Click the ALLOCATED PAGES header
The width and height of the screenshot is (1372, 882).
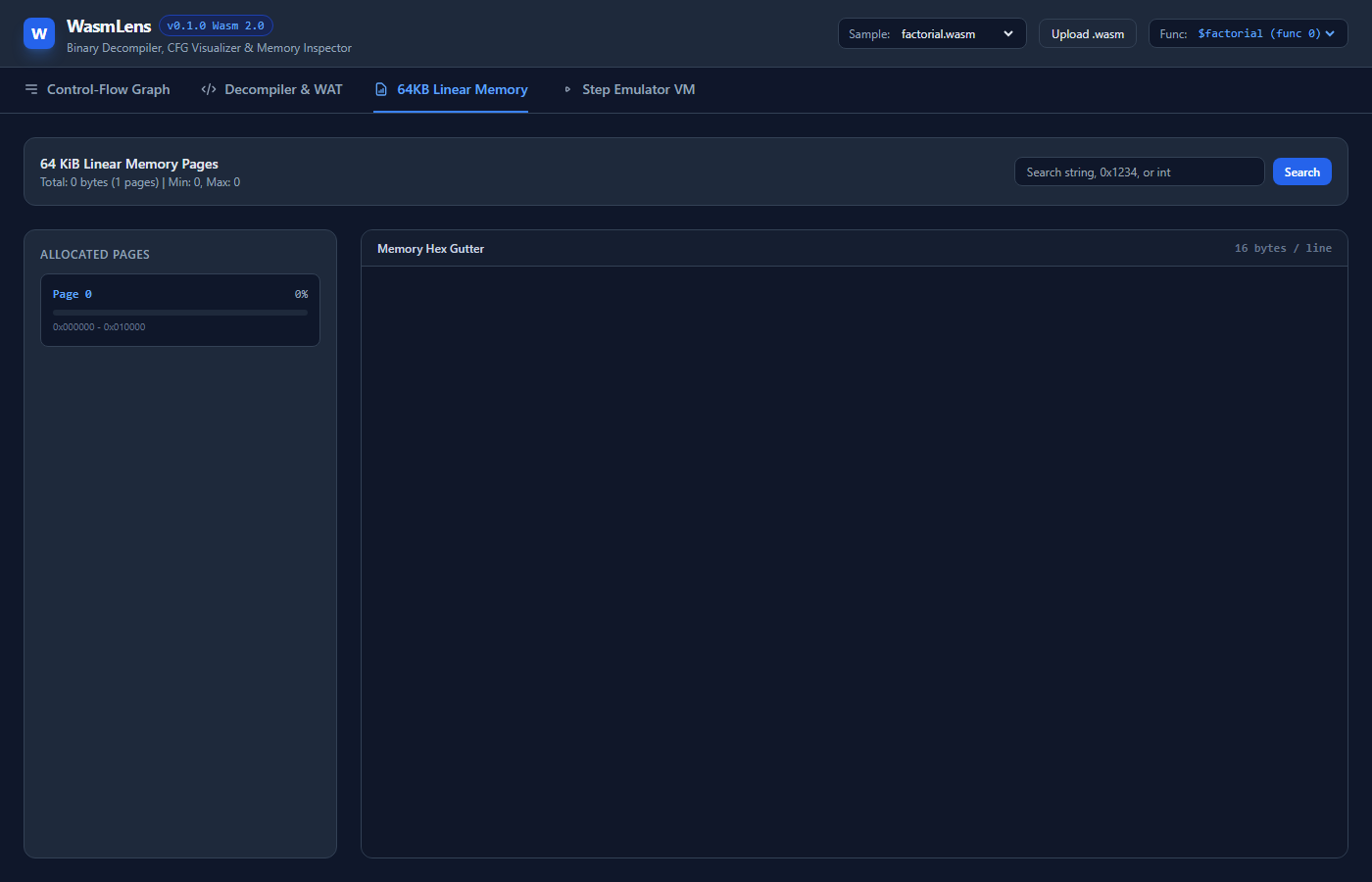(95, 254)
